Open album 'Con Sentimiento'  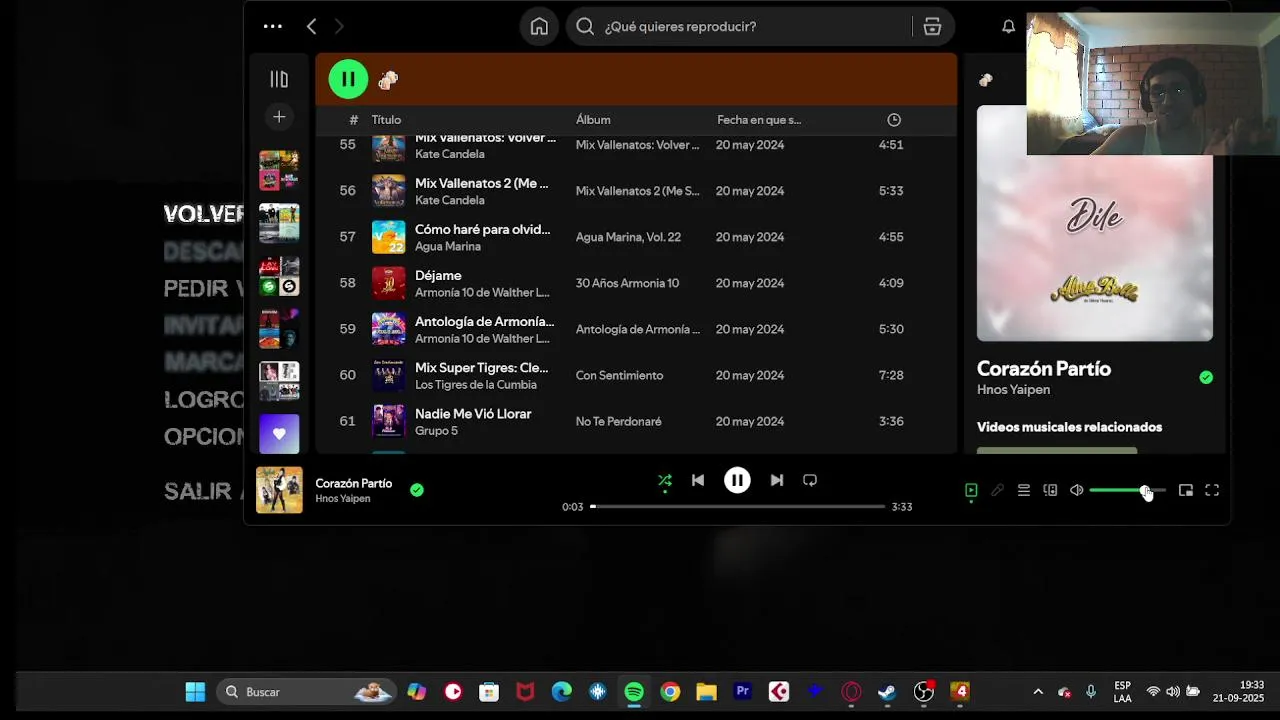click(x=619, y=375)
